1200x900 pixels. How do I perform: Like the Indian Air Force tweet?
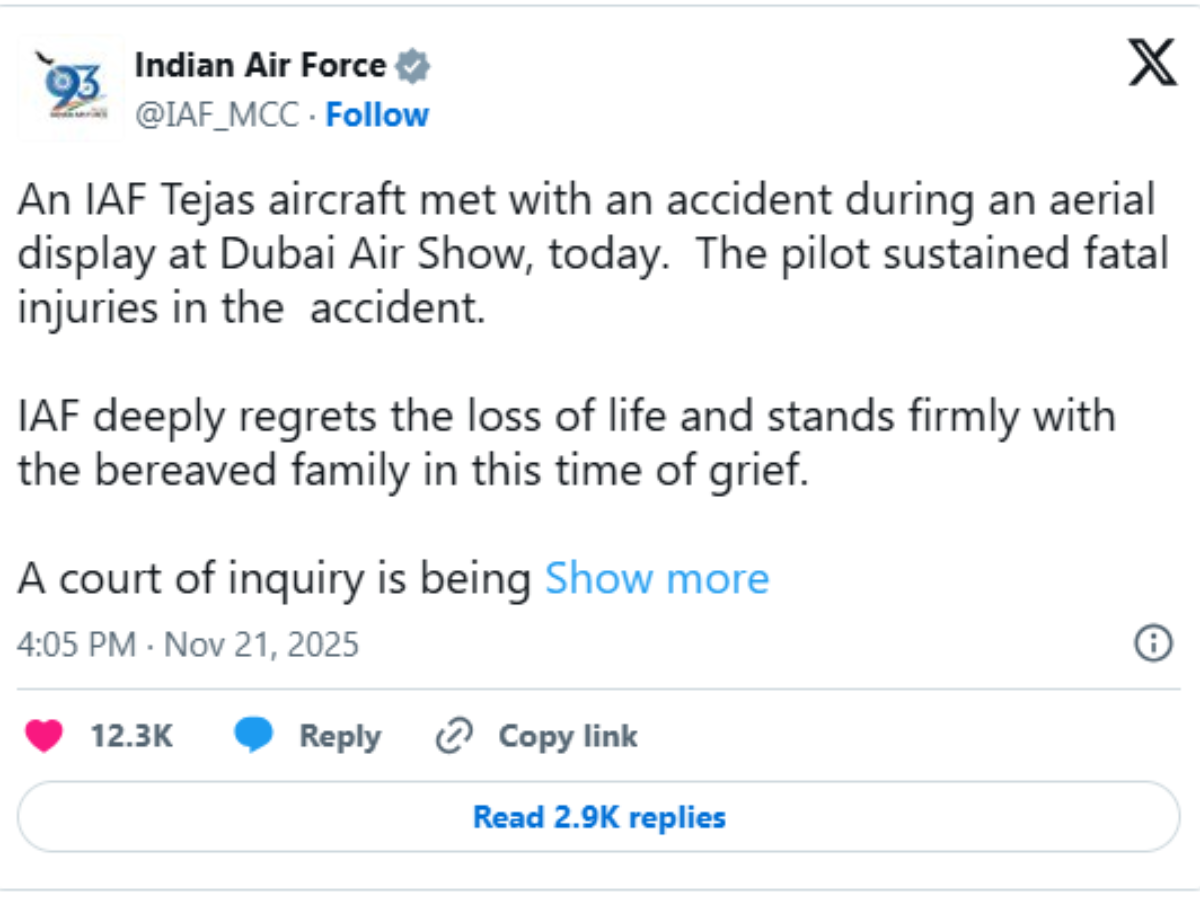45,736
